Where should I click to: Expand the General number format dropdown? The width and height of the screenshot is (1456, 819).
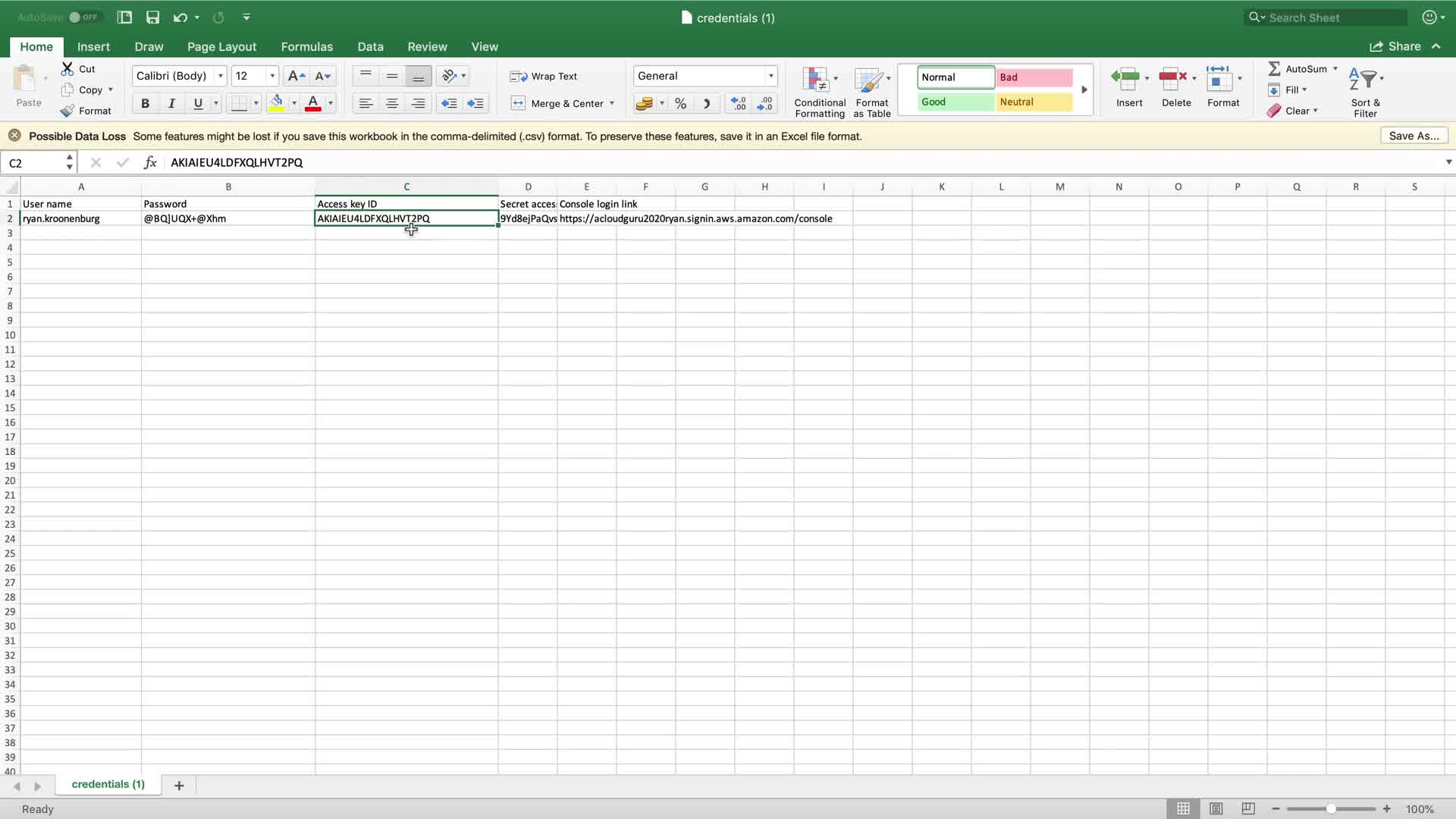(770, 76)
